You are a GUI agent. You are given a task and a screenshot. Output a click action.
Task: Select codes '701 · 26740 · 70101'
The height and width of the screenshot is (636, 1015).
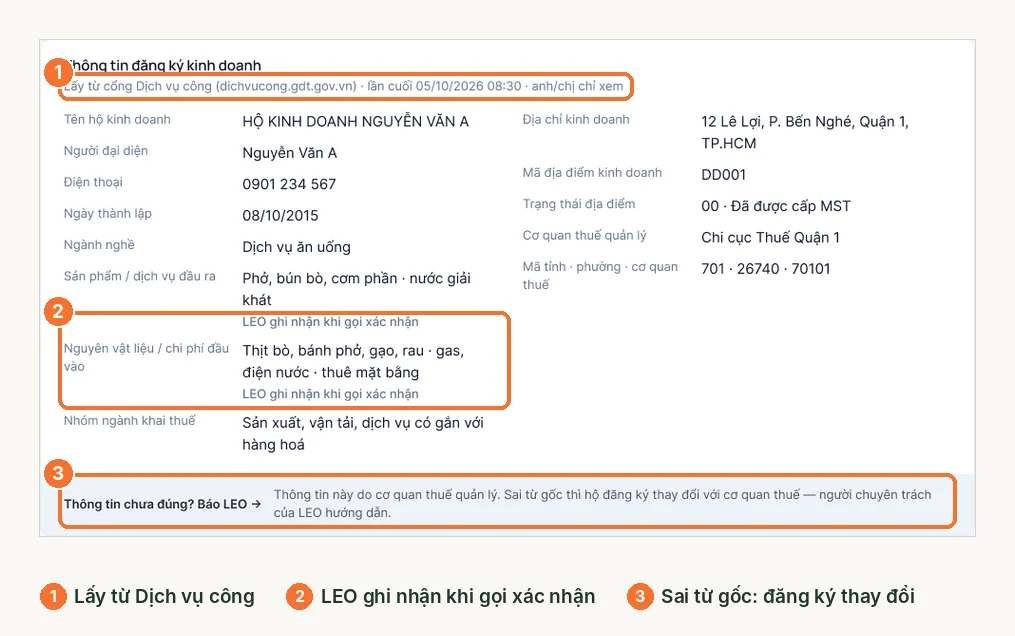(766, 269)
